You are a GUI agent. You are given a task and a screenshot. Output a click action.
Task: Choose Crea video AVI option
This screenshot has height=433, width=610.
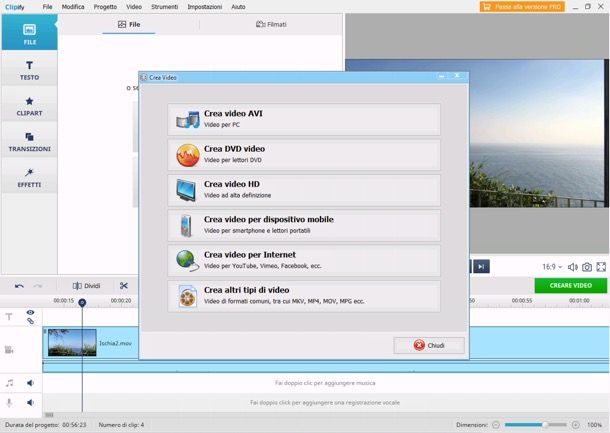304,119
